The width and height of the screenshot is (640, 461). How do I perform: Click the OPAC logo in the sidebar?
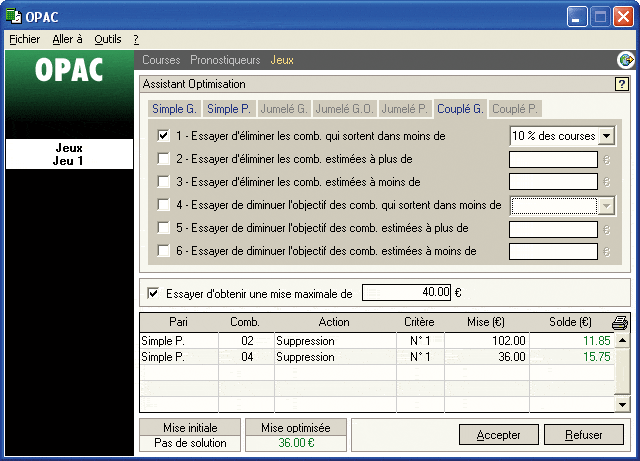tap(69, 72)
